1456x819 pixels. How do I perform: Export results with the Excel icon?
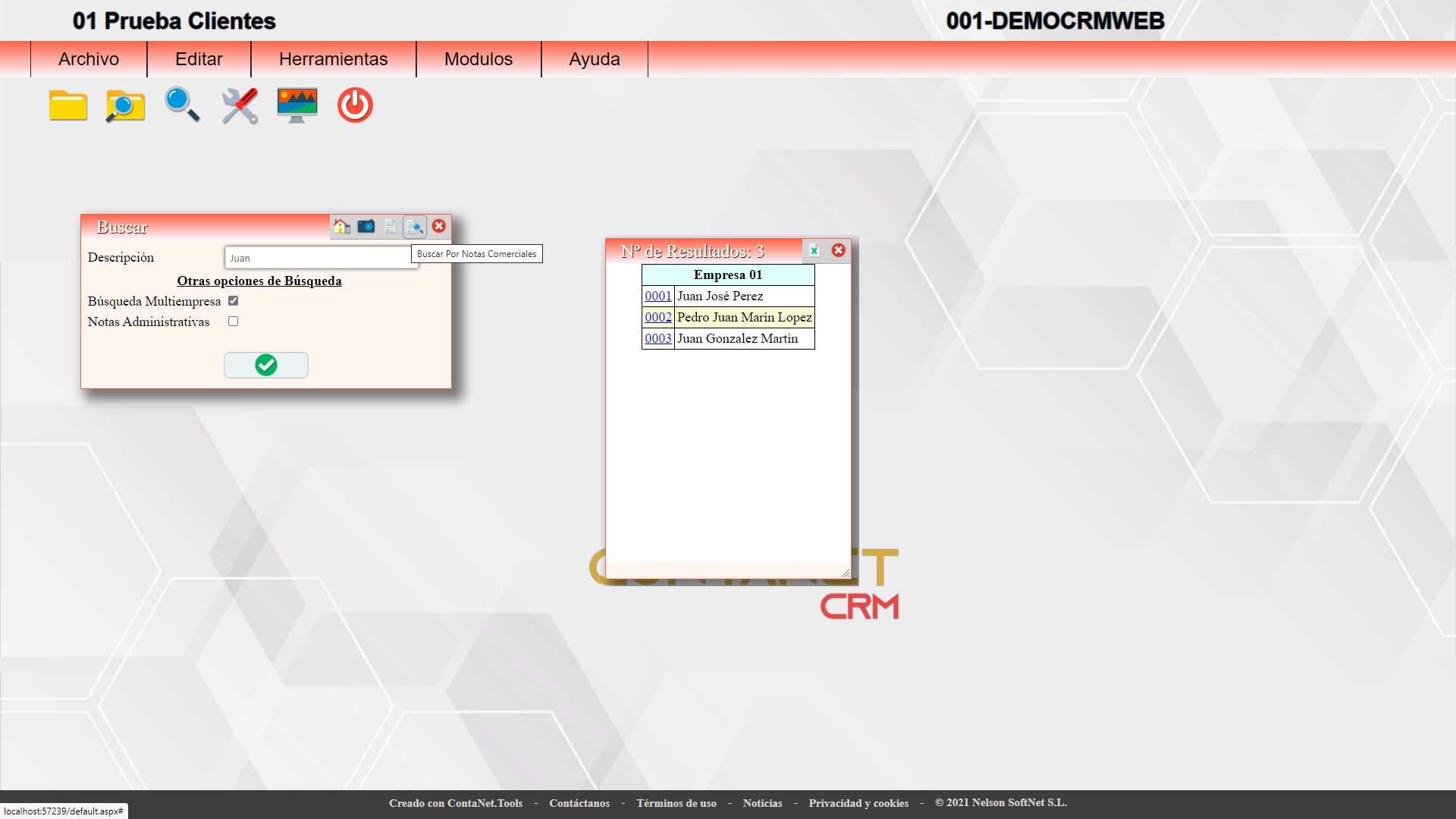point(814,250)
